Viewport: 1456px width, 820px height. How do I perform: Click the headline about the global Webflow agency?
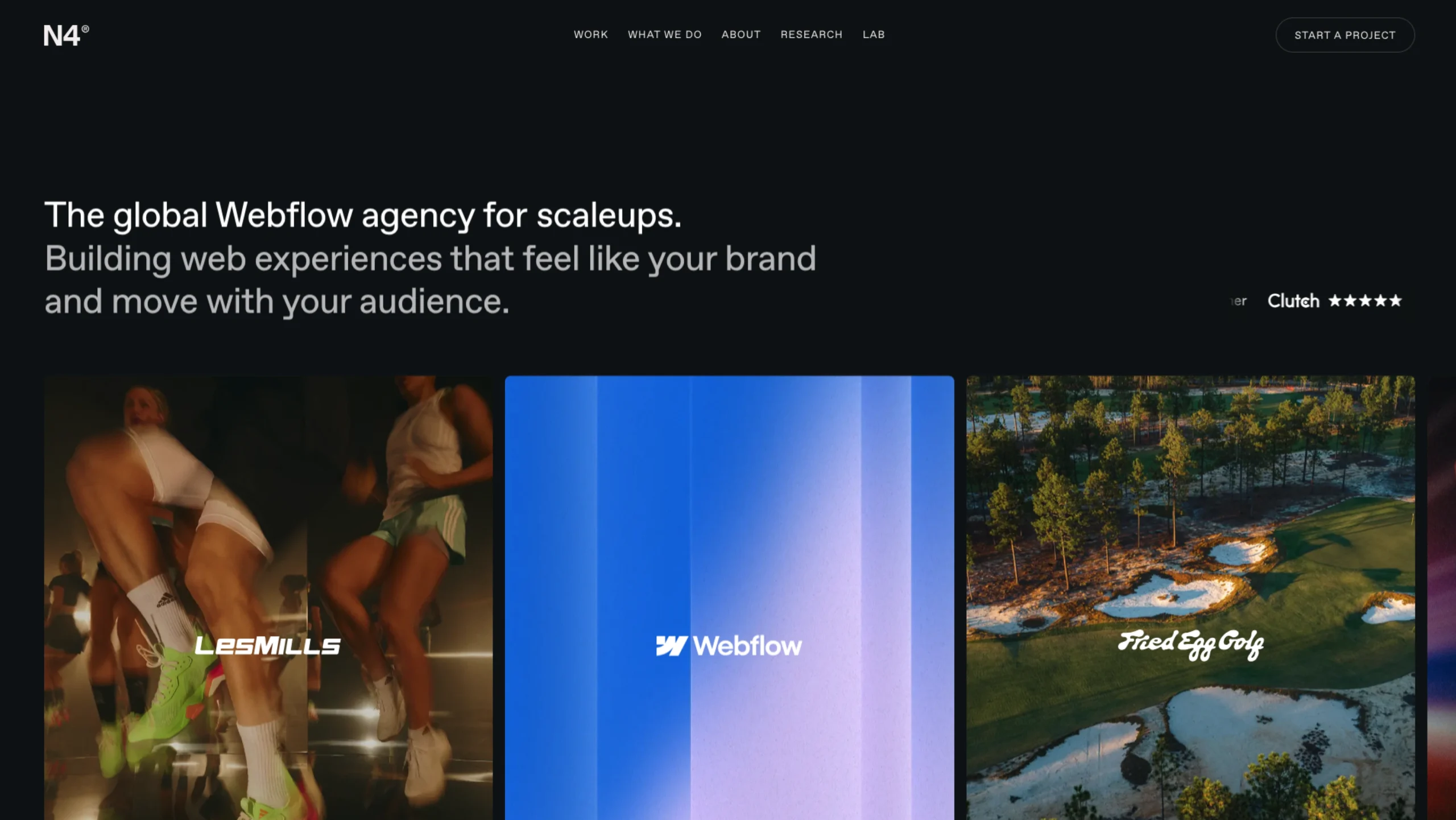[363, 215]
